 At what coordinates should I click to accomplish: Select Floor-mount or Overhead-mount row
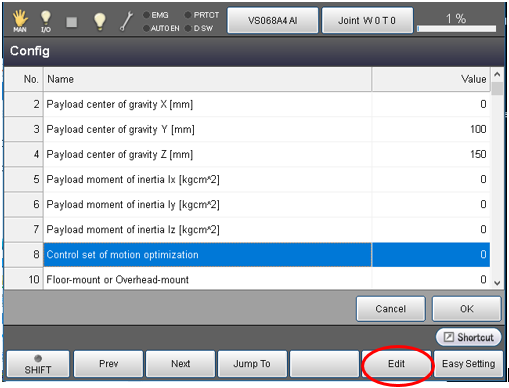point(247,279)
